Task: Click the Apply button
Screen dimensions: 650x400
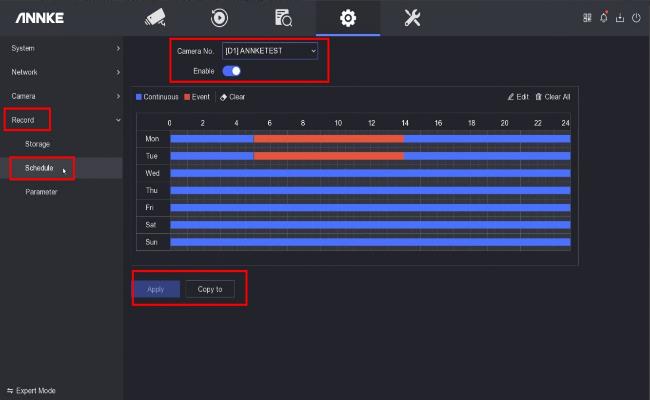Action: (156, 289)
